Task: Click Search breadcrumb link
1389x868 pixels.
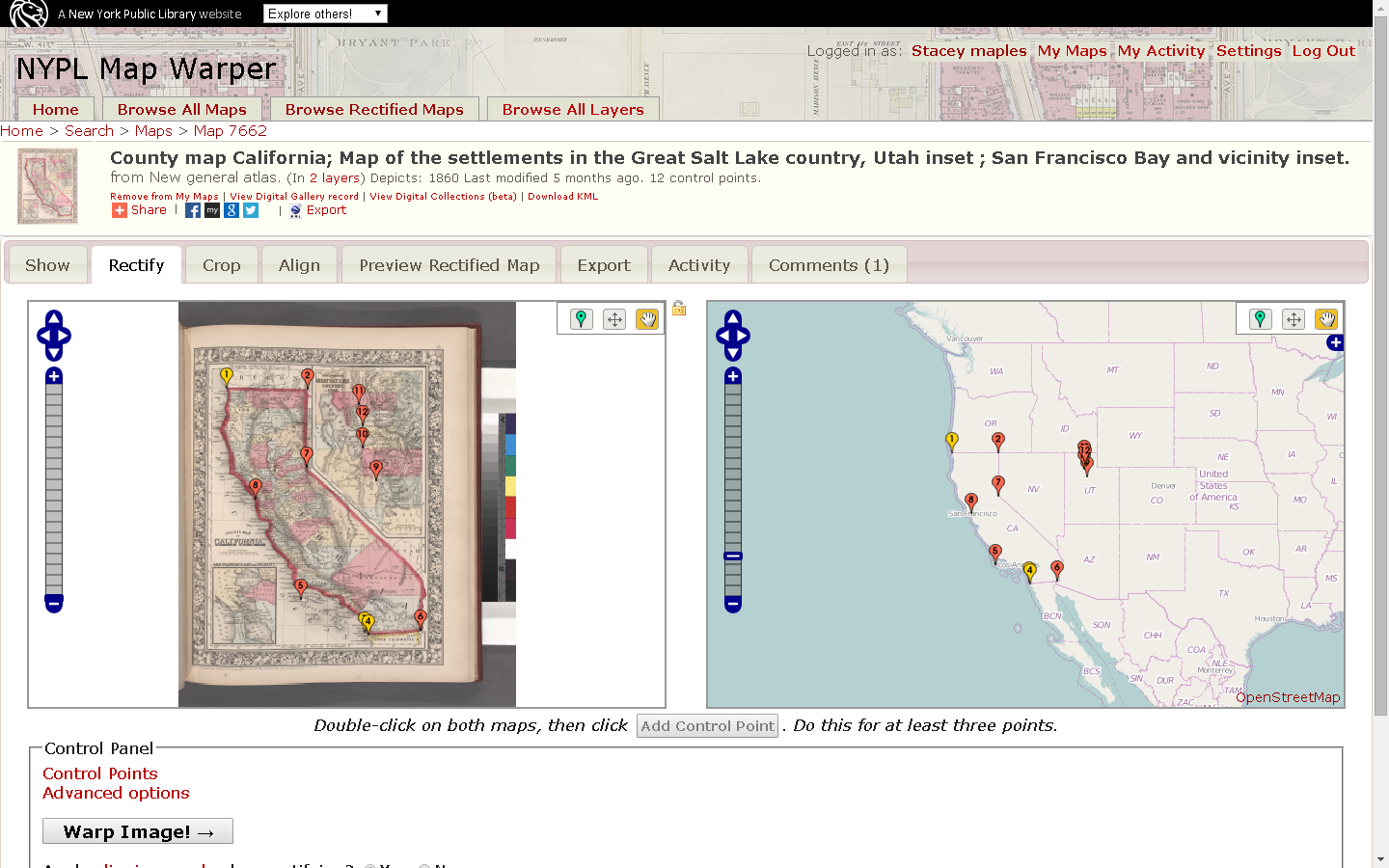Action: (89, 131)
